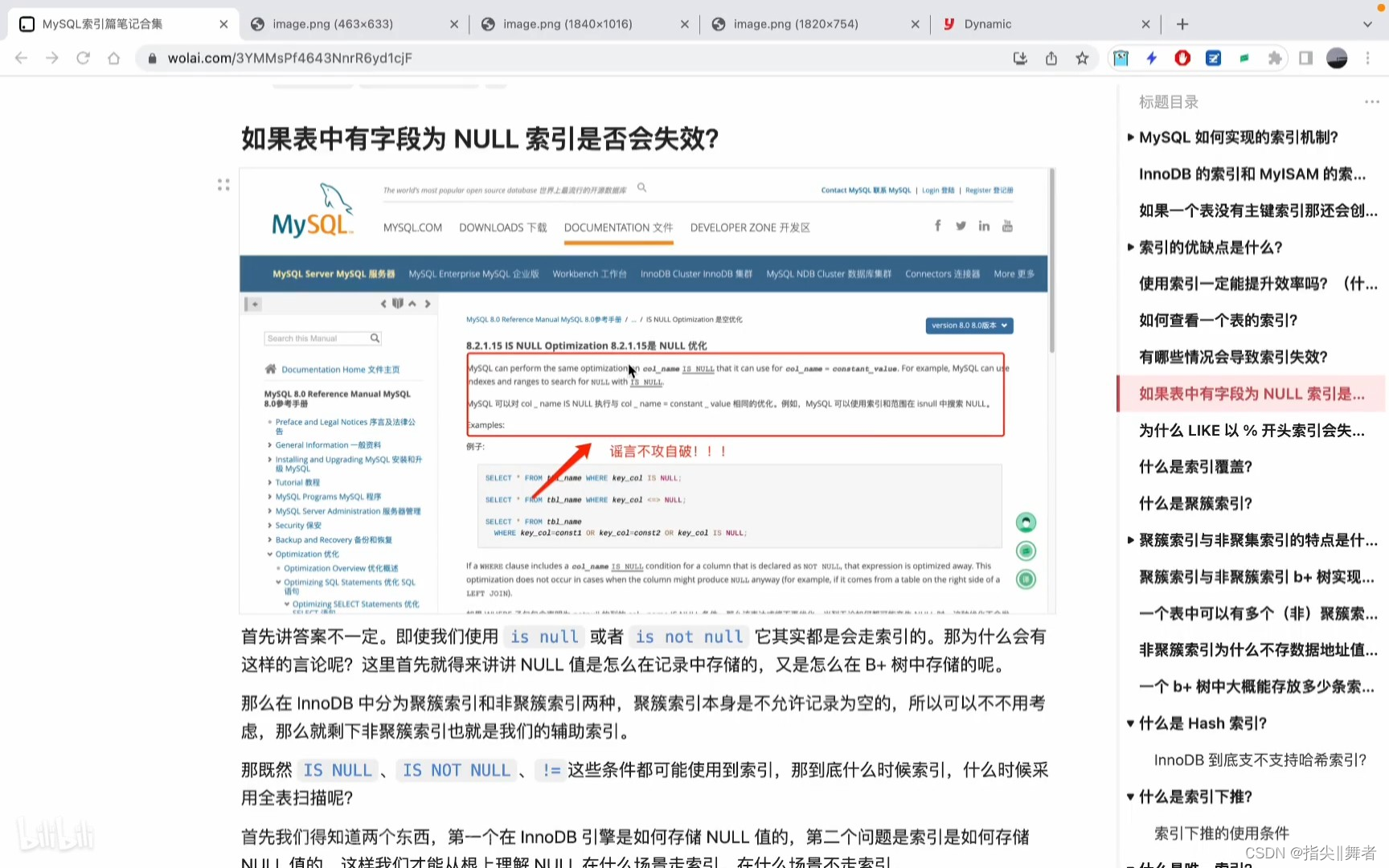Jump to 'InnoDB 的索引和 MyISAM 的索...' heading

coord(1252,174)
